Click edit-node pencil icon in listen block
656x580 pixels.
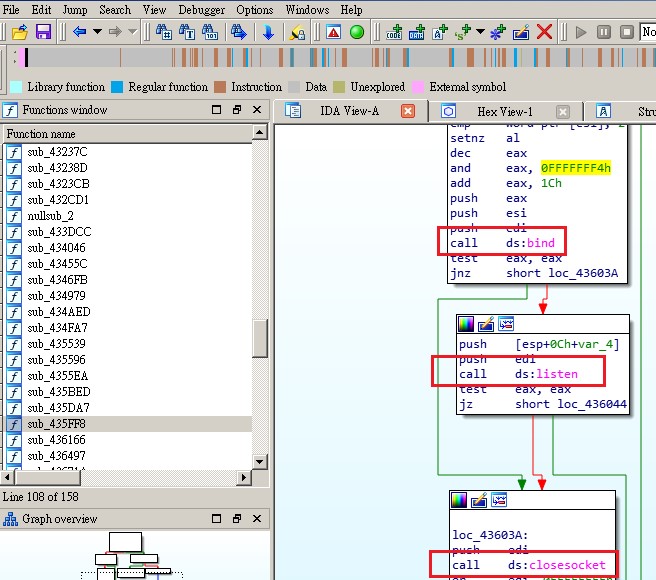pyautogui.click(x=486, y=324)
